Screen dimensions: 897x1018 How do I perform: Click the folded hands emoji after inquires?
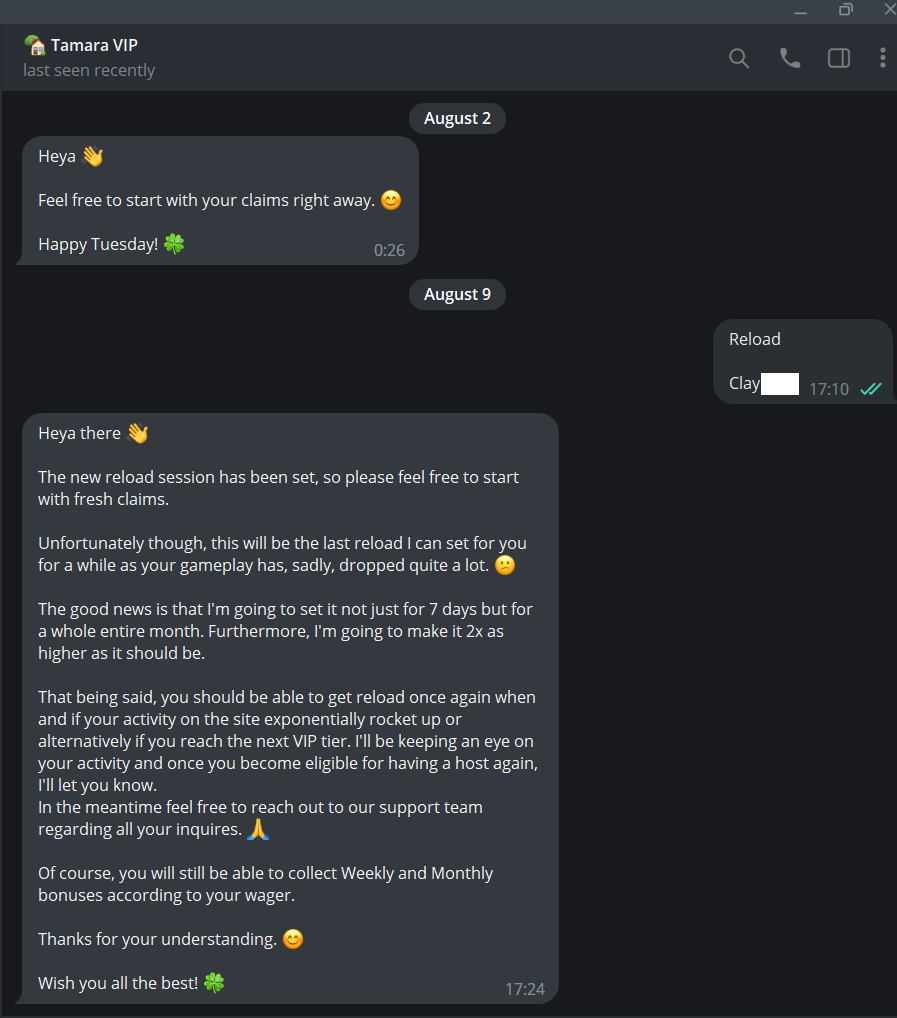[x=258, y=829]
